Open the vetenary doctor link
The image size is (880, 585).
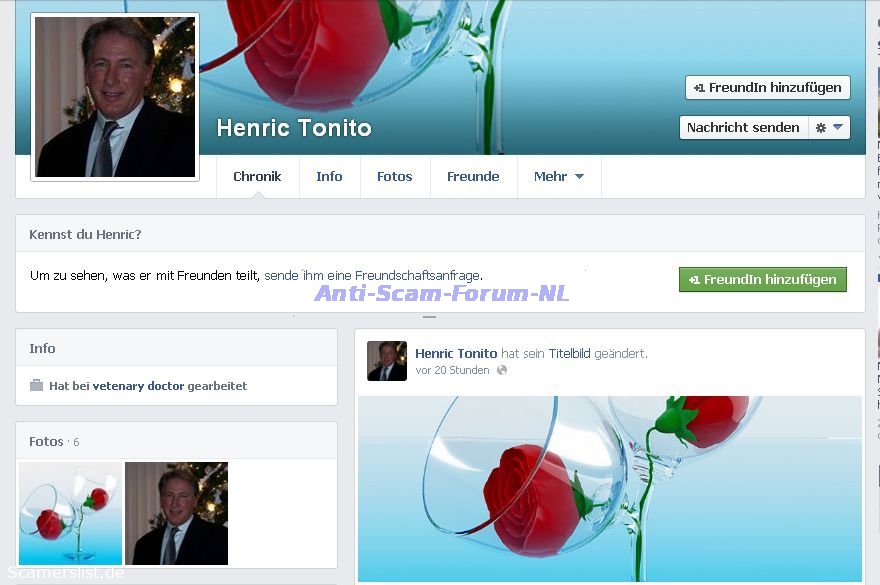[x=138, y=386]
